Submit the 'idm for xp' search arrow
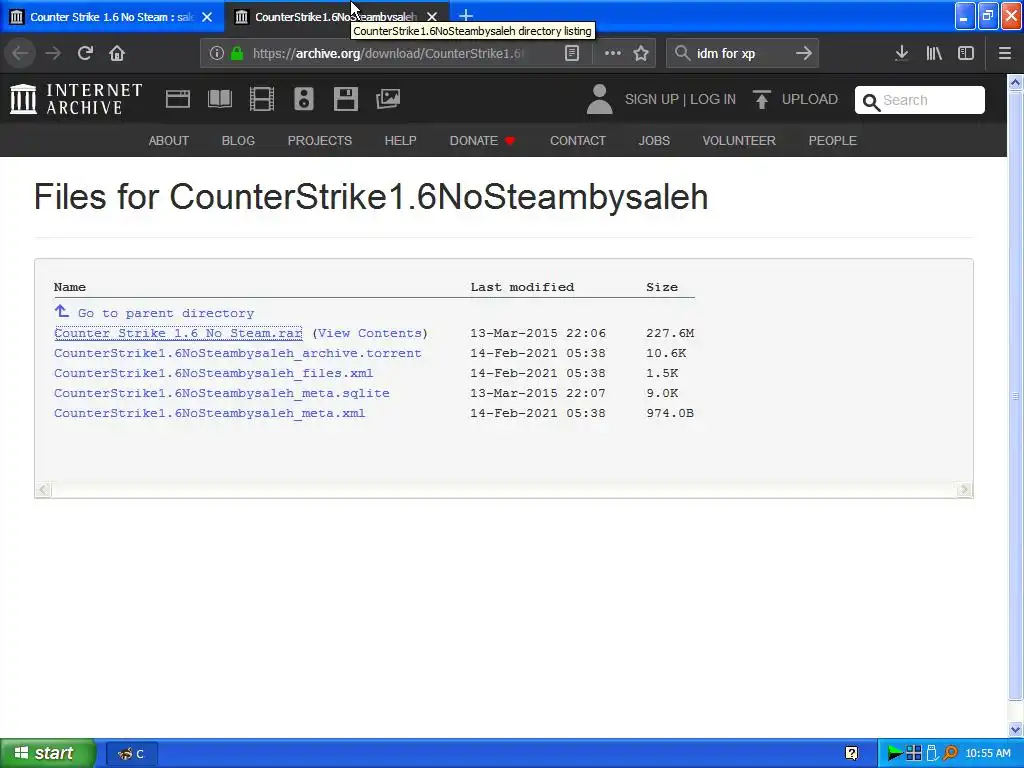Image resolution: width=1024 pixels, height=768 pixels. (x=804, y=54)
